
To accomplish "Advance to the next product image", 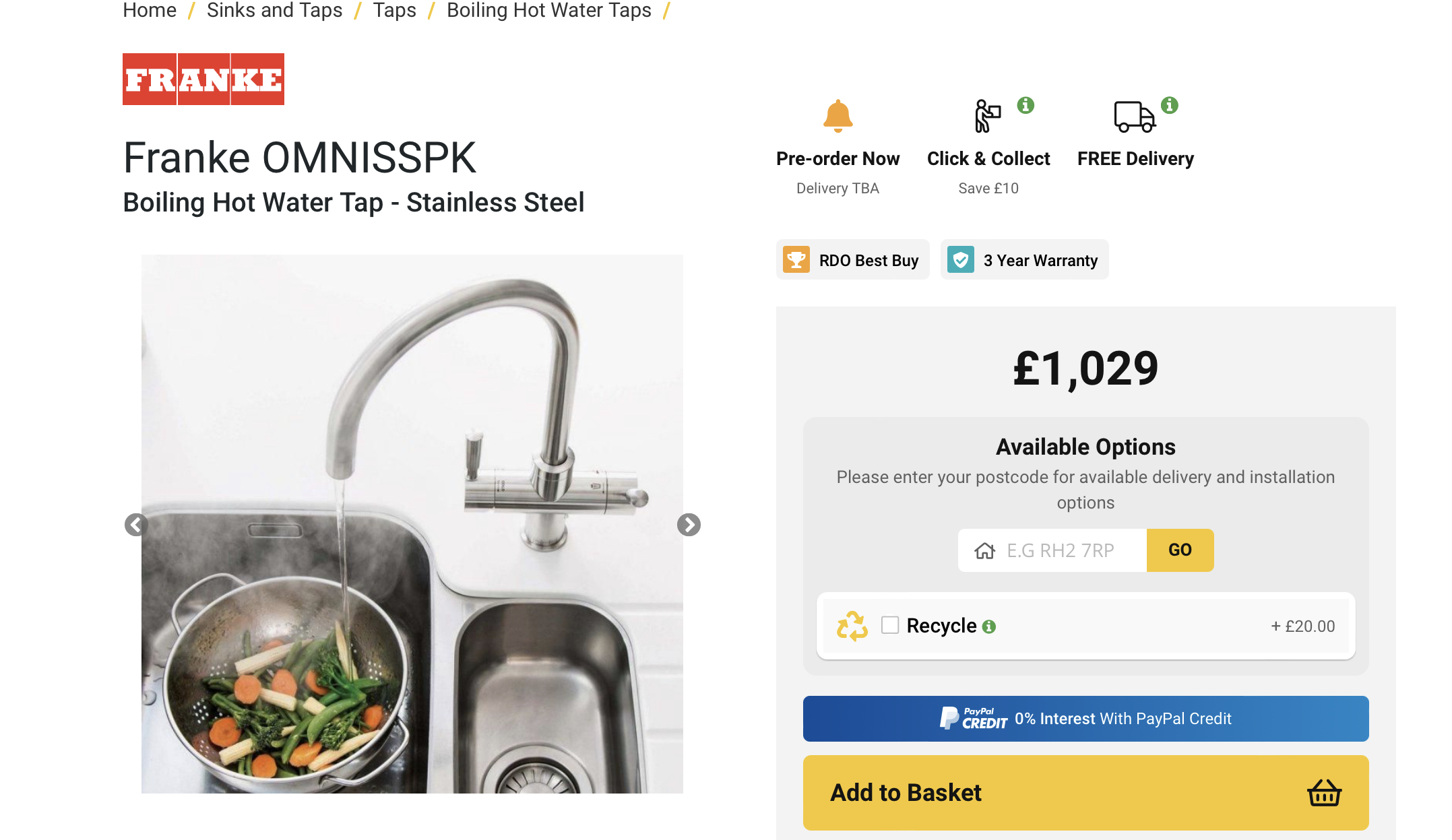I will [689, 525].
